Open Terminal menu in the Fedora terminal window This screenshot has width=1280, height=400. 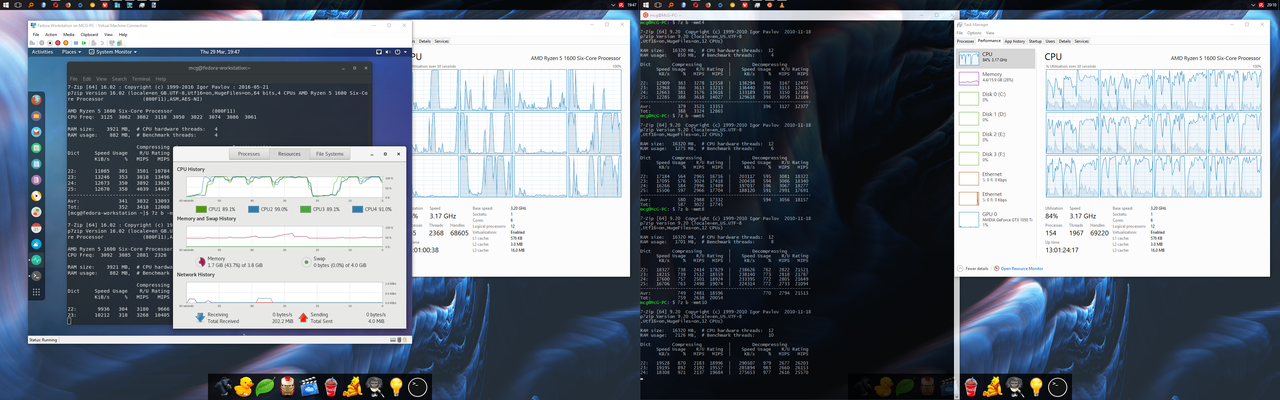pos(141,79)
